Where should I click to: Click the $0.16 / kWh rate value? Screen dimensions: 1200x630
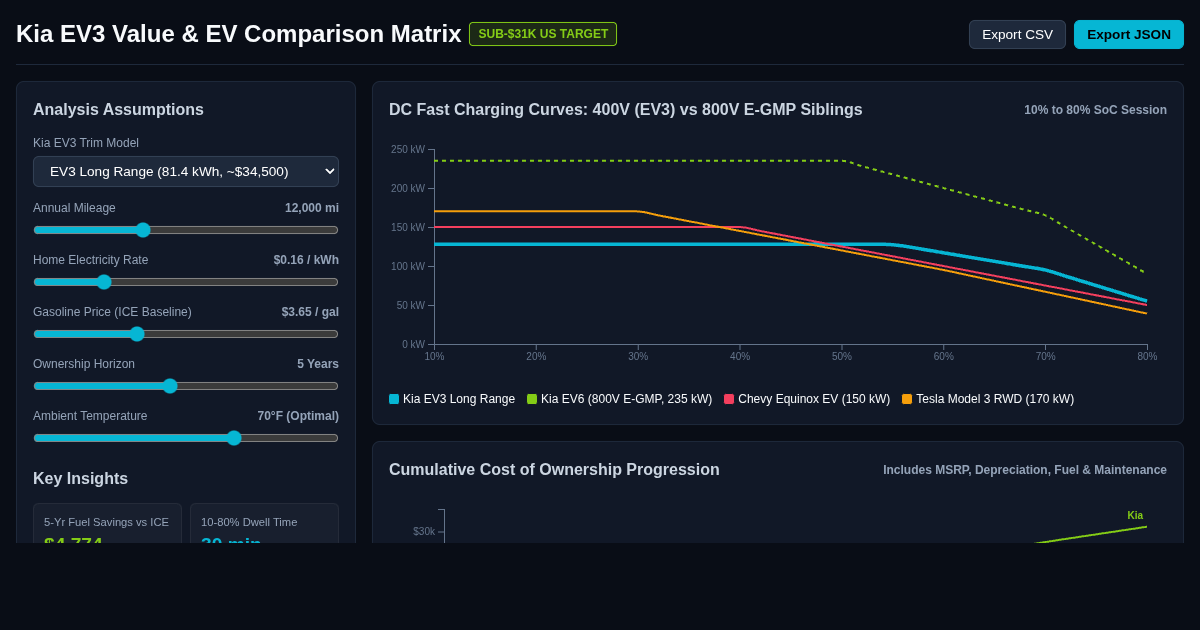tap(306, 260)
